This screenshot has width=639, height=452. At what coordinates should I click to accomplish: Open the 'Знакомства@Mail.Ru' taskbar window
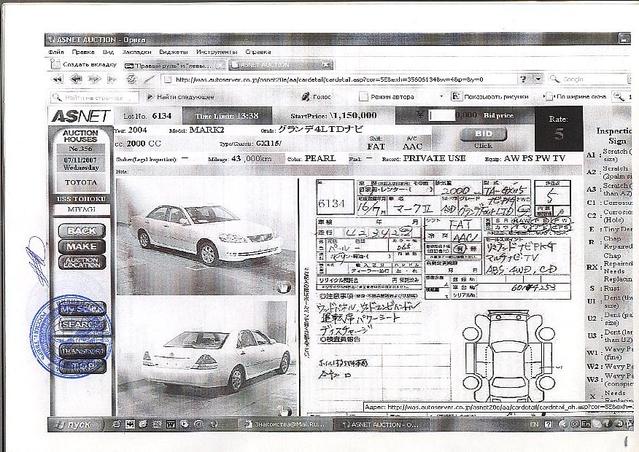pos(284,424)
